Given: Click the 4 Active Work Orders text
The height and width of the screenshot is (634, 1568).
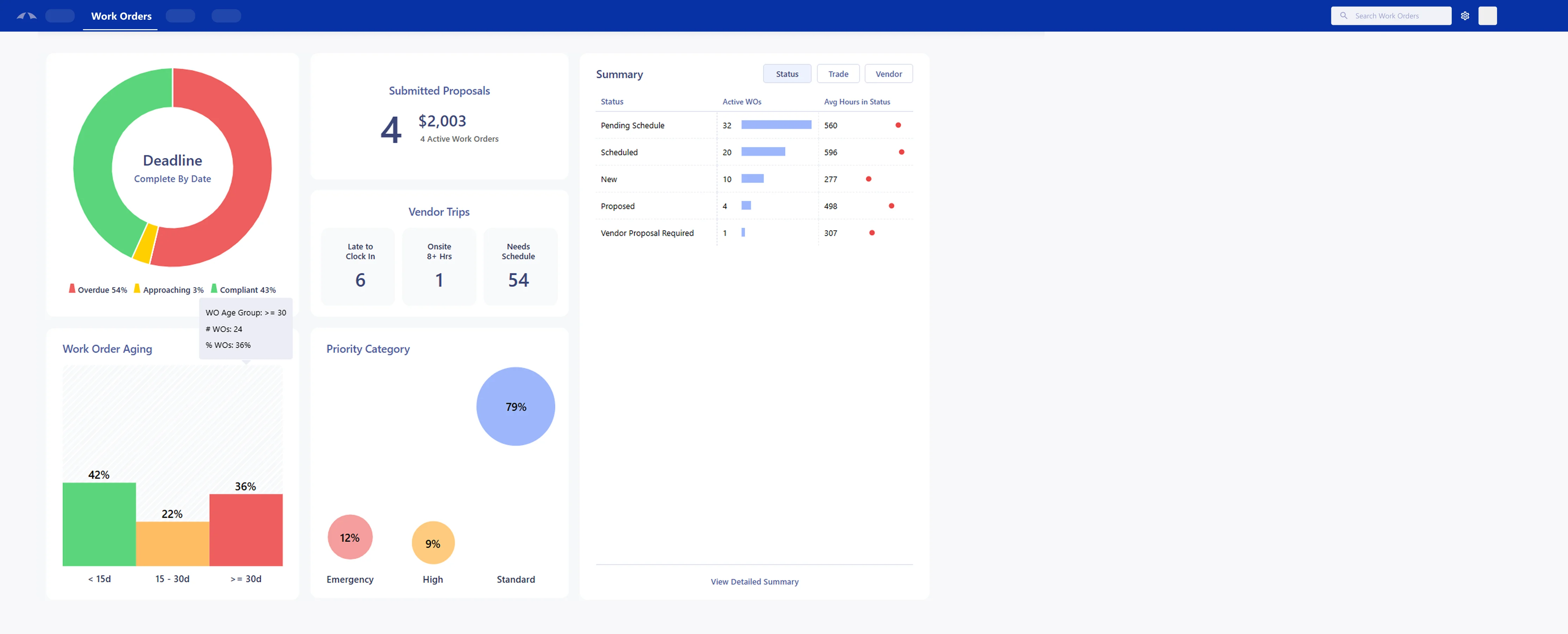Looking at the screenshot, I should click(459, 139).
